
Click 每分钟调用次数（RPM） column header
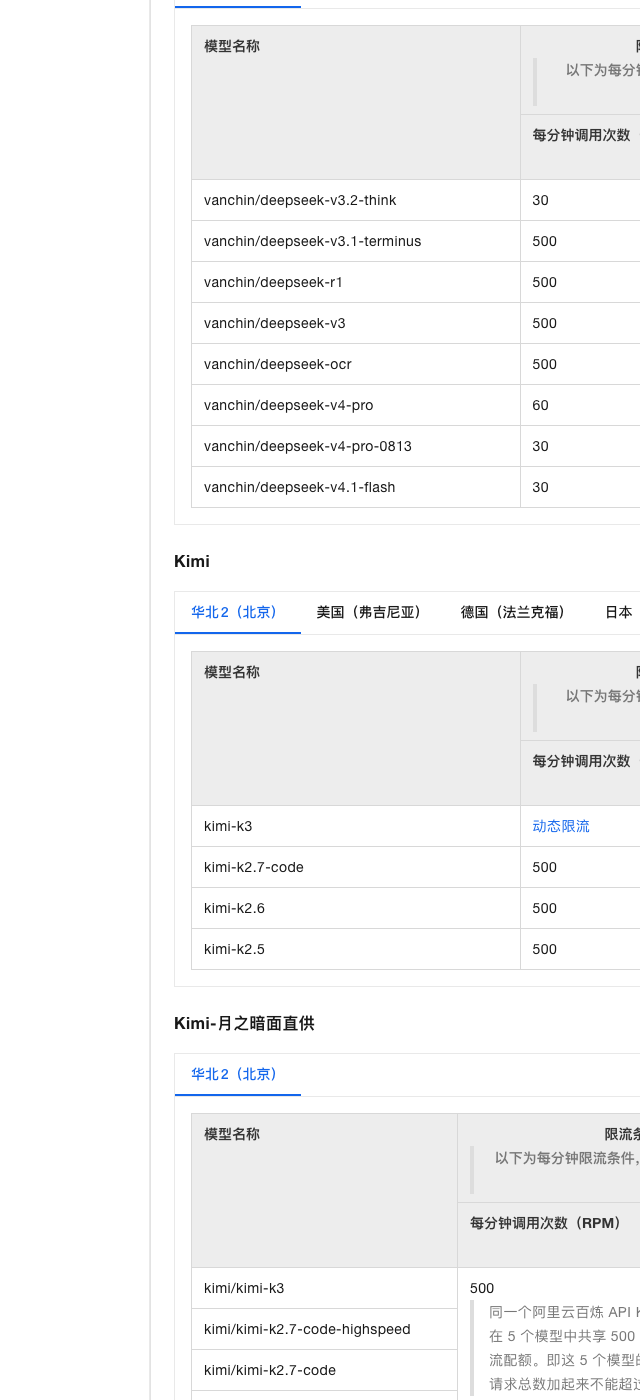(546, 1223)
